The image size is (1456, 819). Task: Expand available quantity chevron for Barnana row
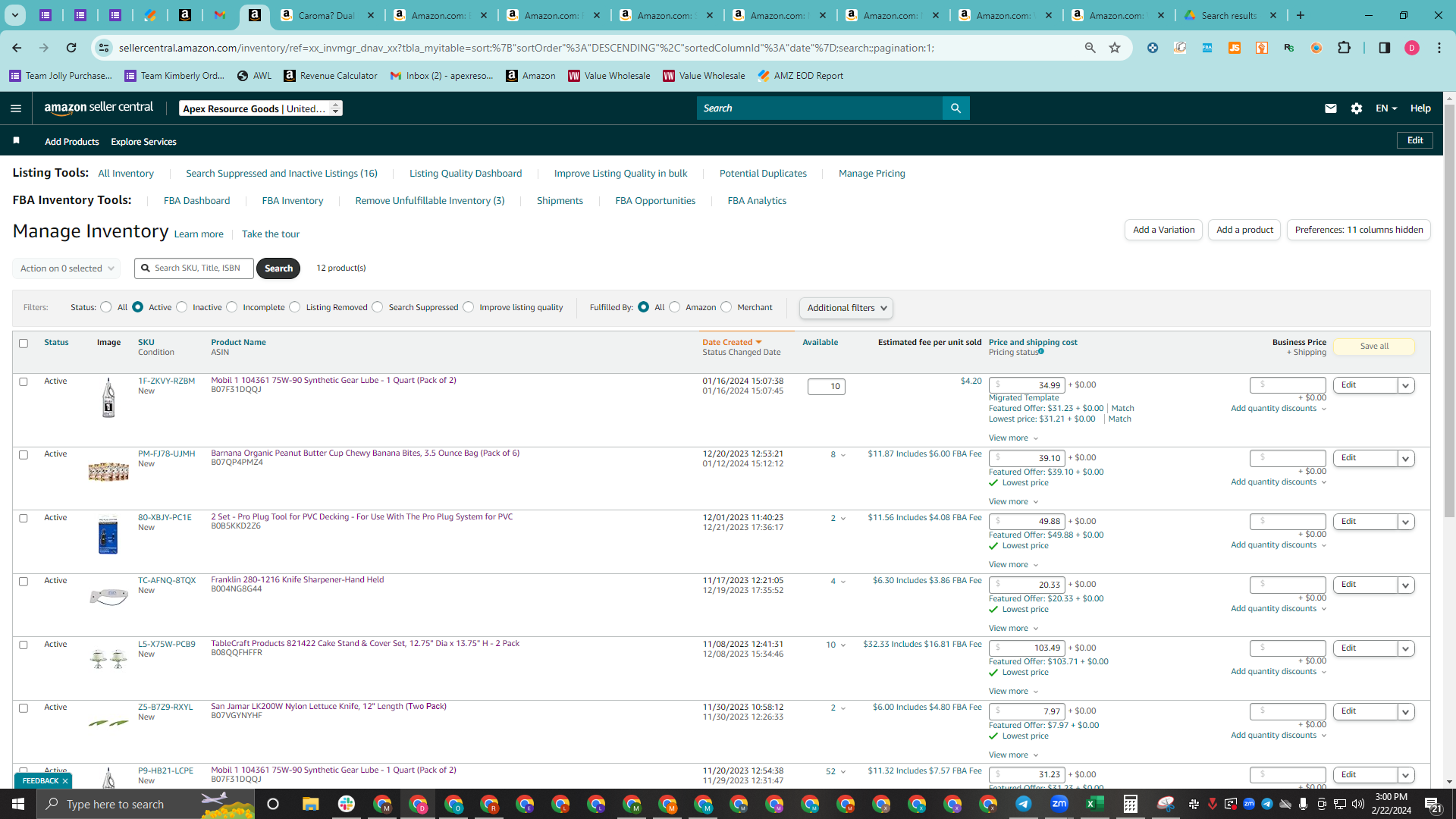pyautogui.click(x=843, y=455)
